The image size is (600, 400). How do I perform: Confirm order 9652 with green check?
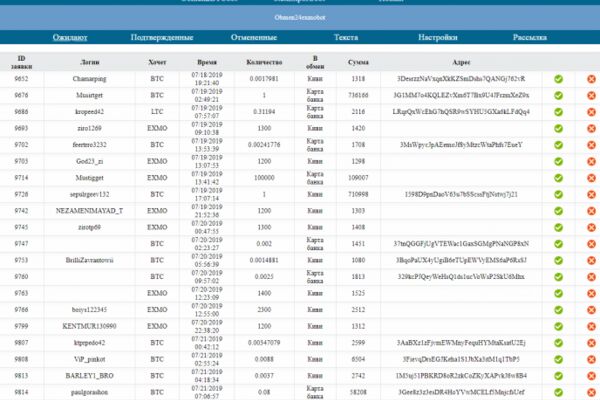559,79
